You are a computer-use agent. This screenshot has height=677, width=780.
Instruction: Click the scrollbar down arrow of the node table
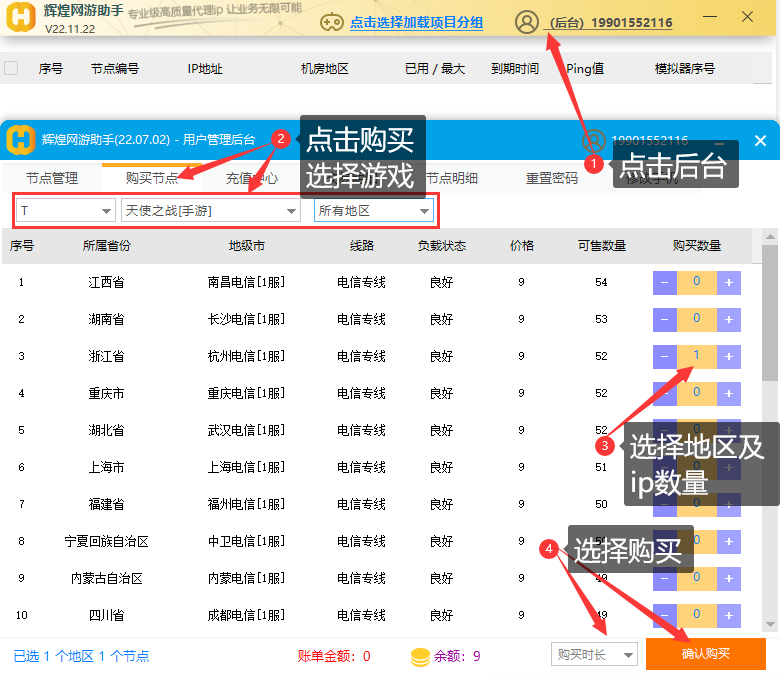pyautogui.click(x=770, y=624)
